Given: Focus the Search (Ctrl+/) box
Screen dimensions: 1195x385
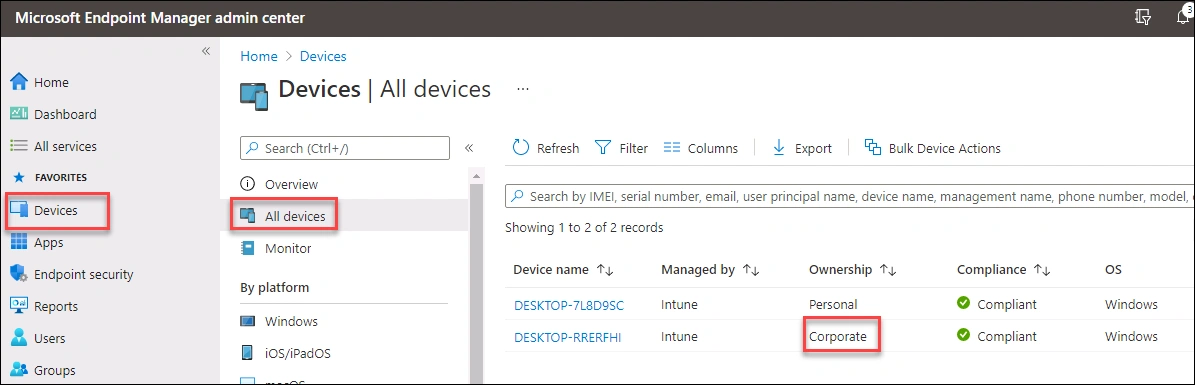Looking at the screenshot, I should tap(344, 149).
